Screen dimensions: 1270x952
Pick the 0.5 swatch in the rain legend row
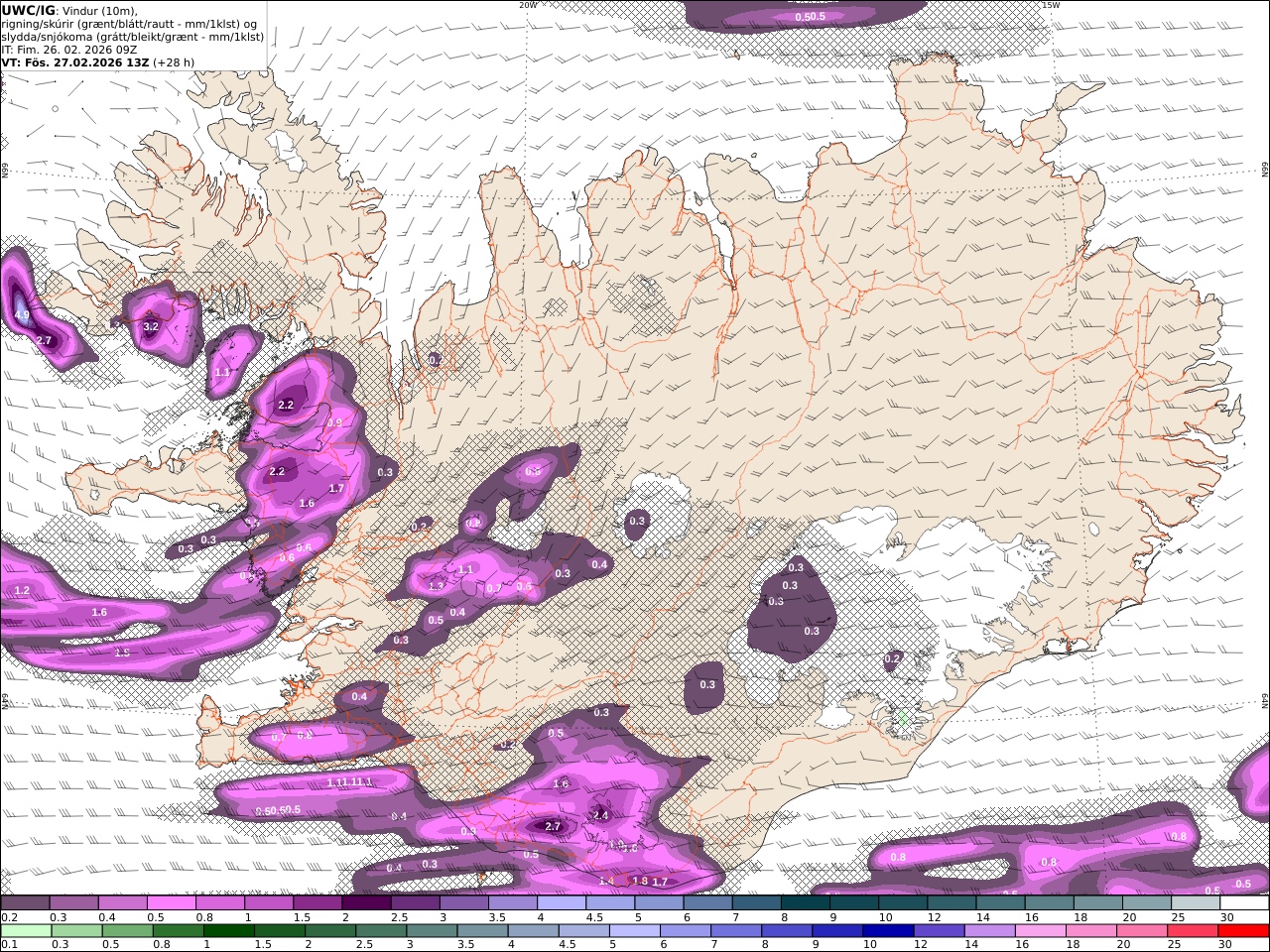click(x=128, y=930)
